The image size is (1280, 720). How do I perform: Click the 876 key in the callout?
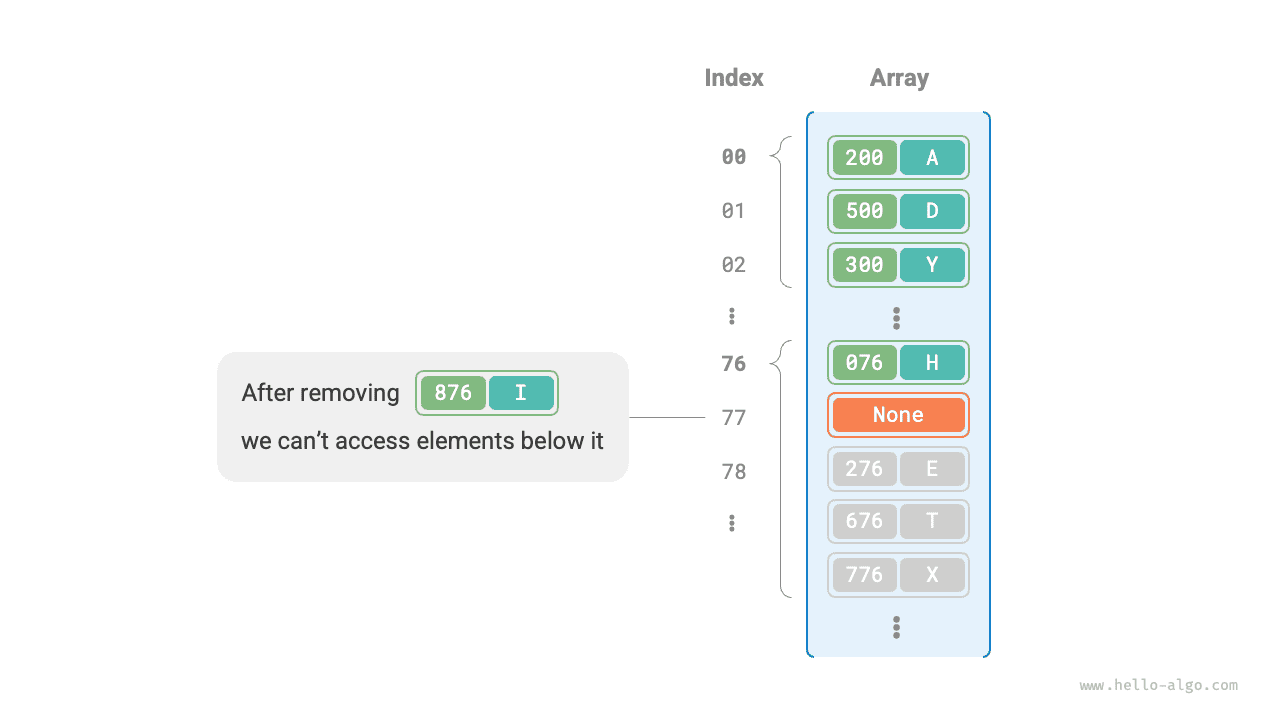(453, 393)
